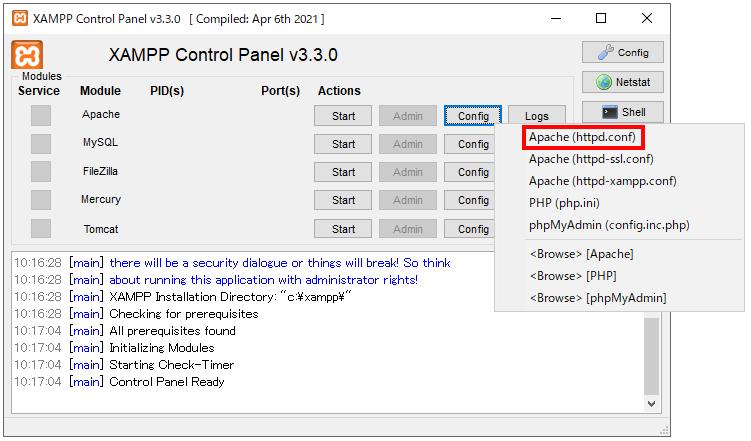Select Apache (httpd-ssl.conf) menu entry
Screen dimensions: 751x441
click(x=591, y=159)
